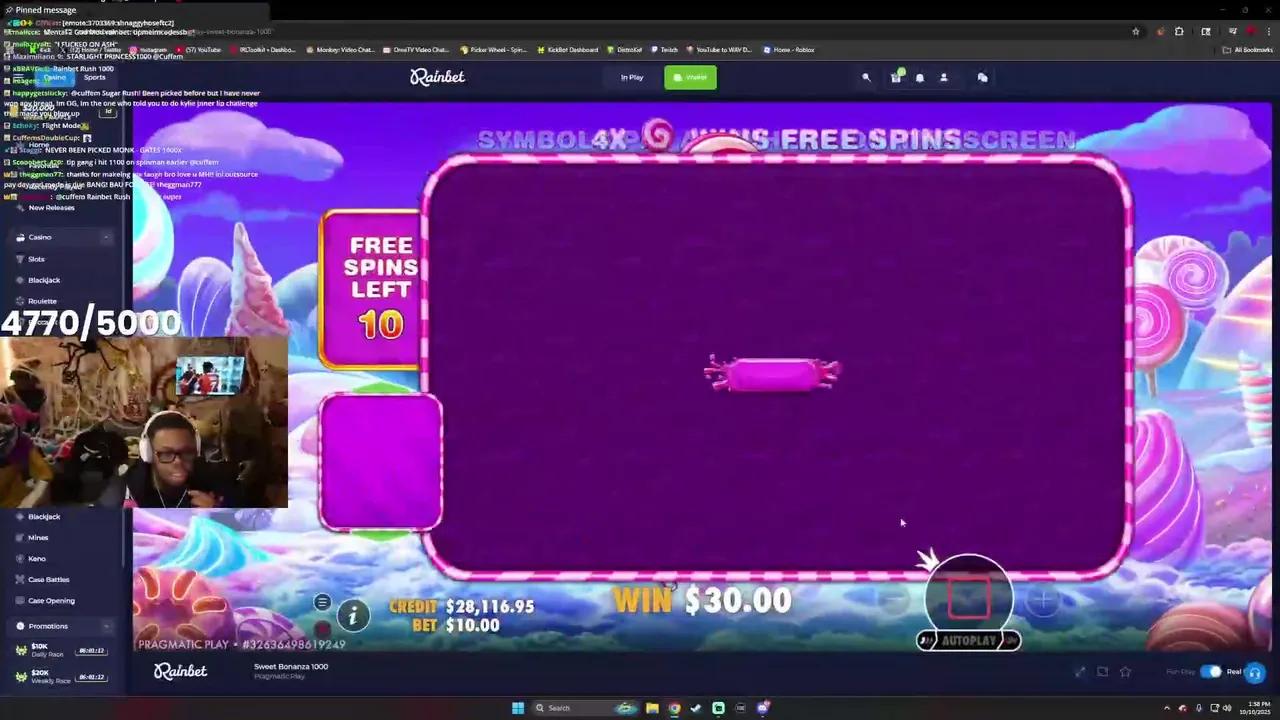The image size is (1280, 720).
Task: Open the chat bubbles icon in Rainbet header
Action: [982, 77]
